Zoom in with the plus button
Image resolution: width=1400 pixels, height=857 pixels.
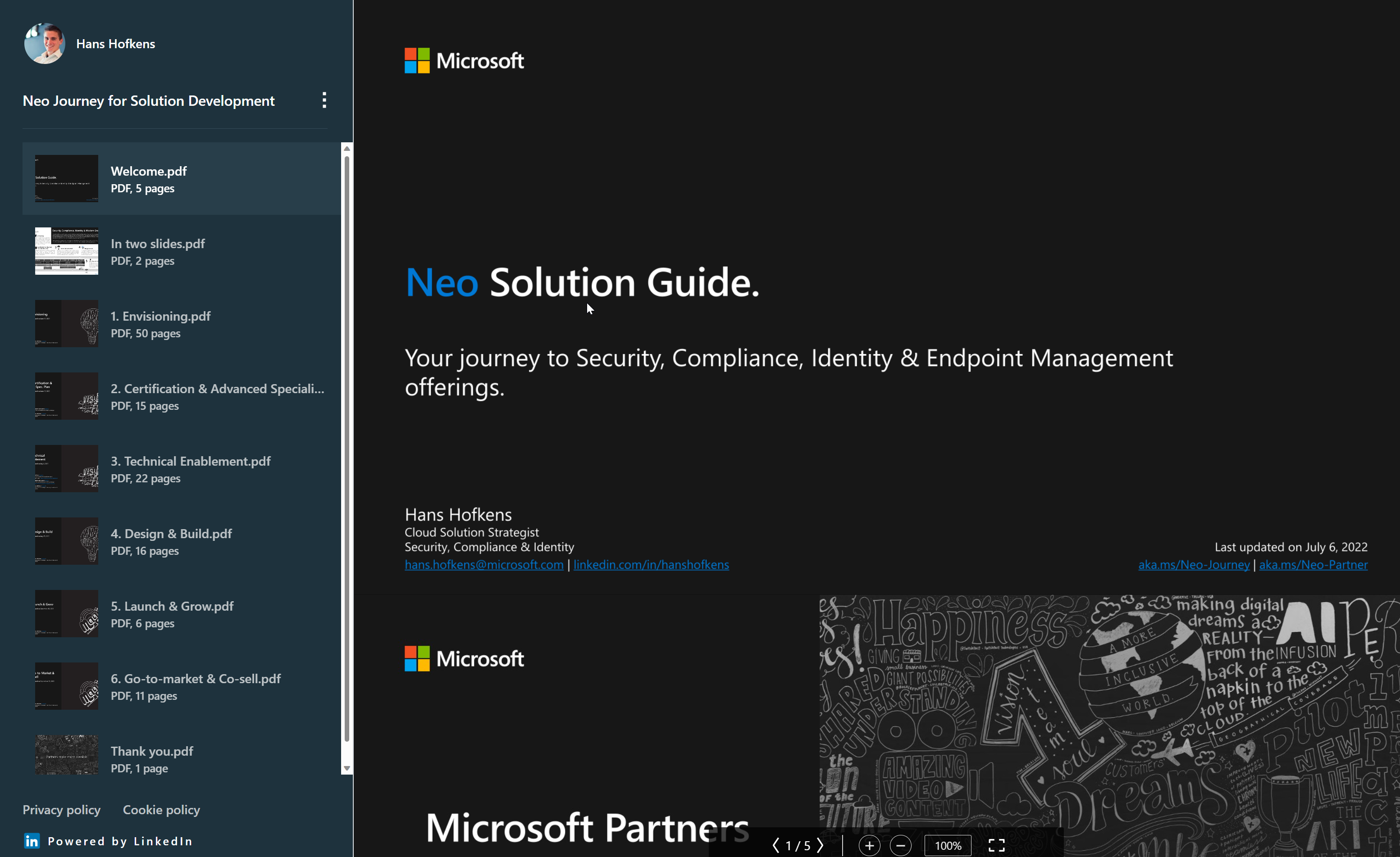[x=869, y=846]
